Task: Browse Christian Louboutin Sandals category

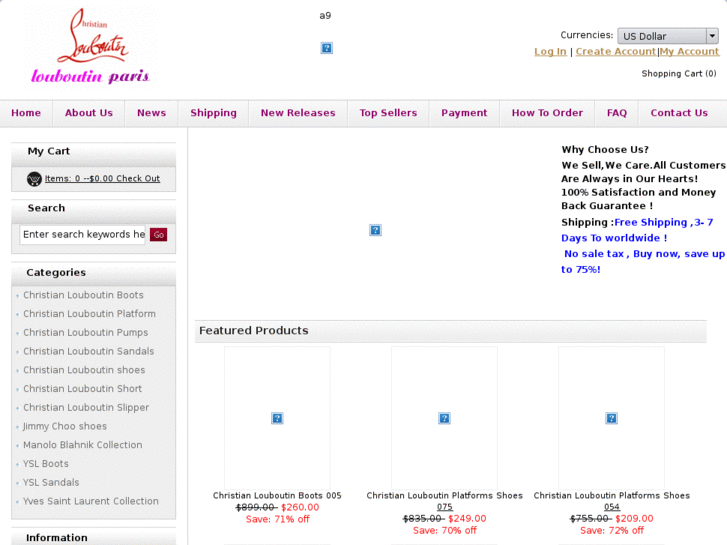Action: (x=89, y=351)
